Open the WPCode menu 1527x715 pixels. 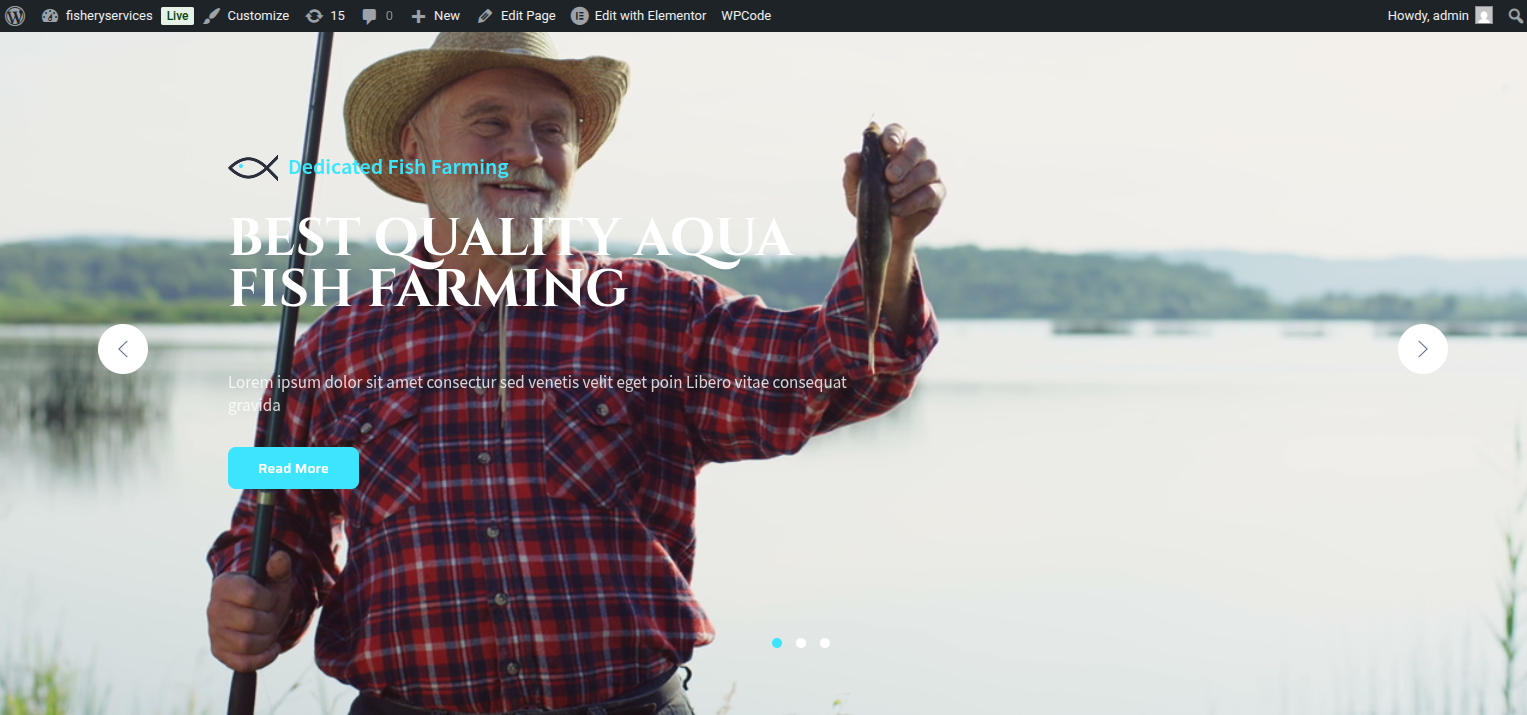click(x=746, y=16)
